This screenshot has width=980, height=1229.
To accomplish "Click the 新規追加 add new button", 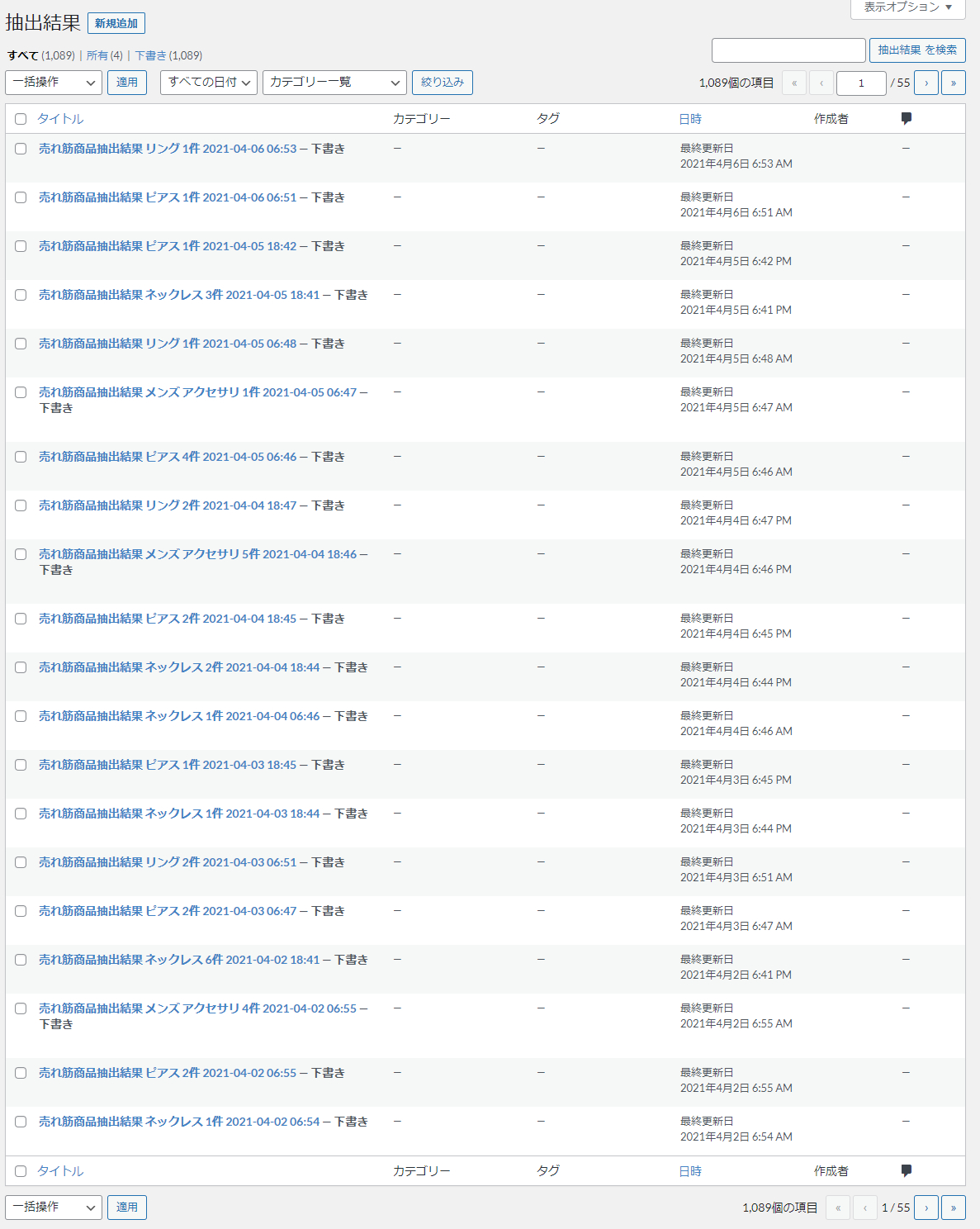I will pyautogui.click(x=116, y=23).
